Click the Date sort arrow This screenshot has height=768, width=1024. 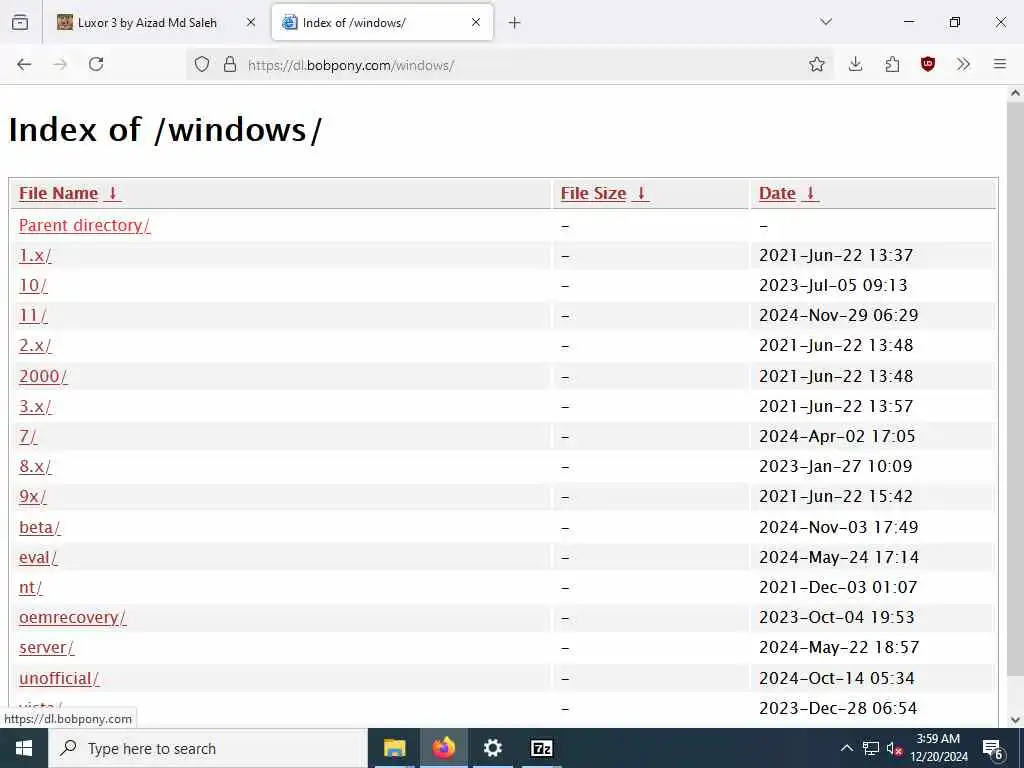810,193
